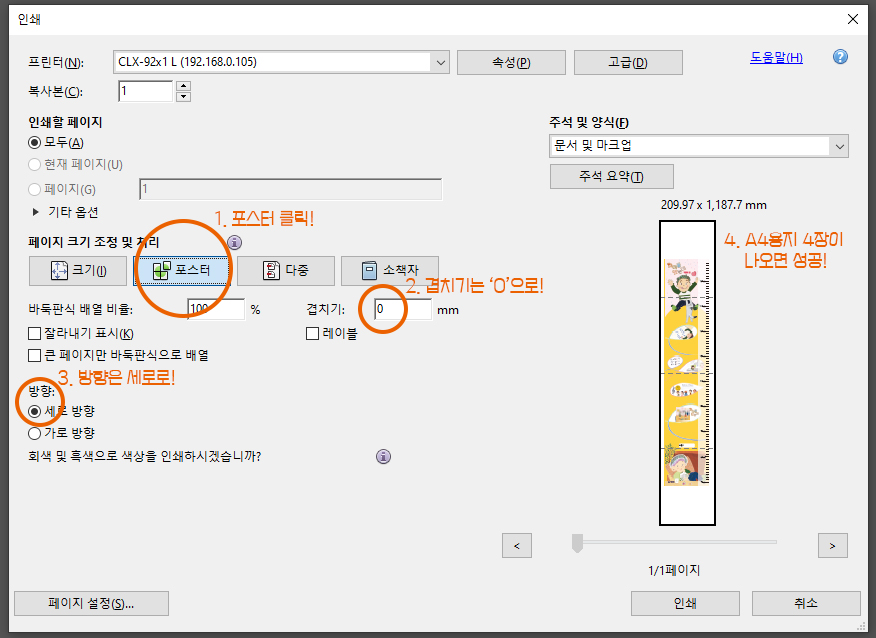Image resolution: width=876 pixels, height=638 pixels.
Task: Toggle the 레이블 (Labels) checkbox
Action: pos(313,334)
